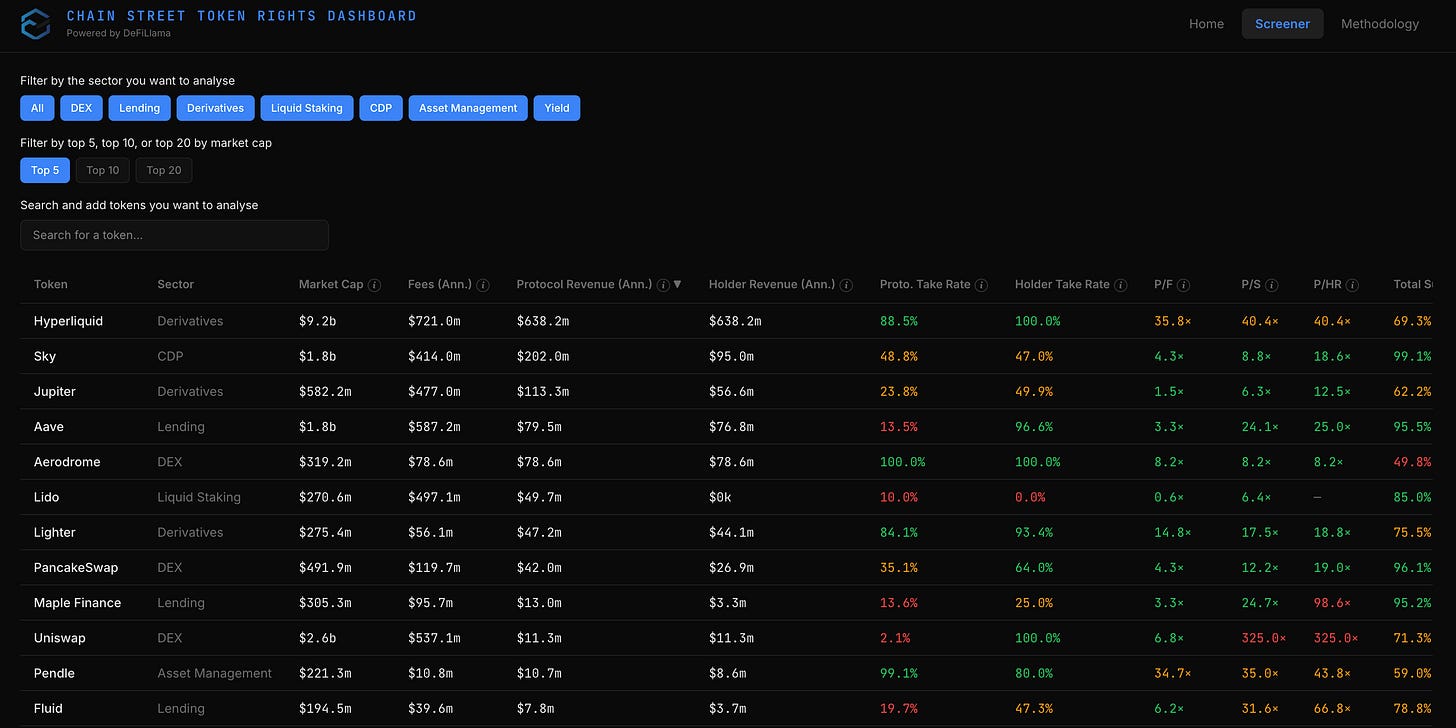Select the Top 10 market cap filter
Viewport: 1456px width, 728px height.
[103, 170]
